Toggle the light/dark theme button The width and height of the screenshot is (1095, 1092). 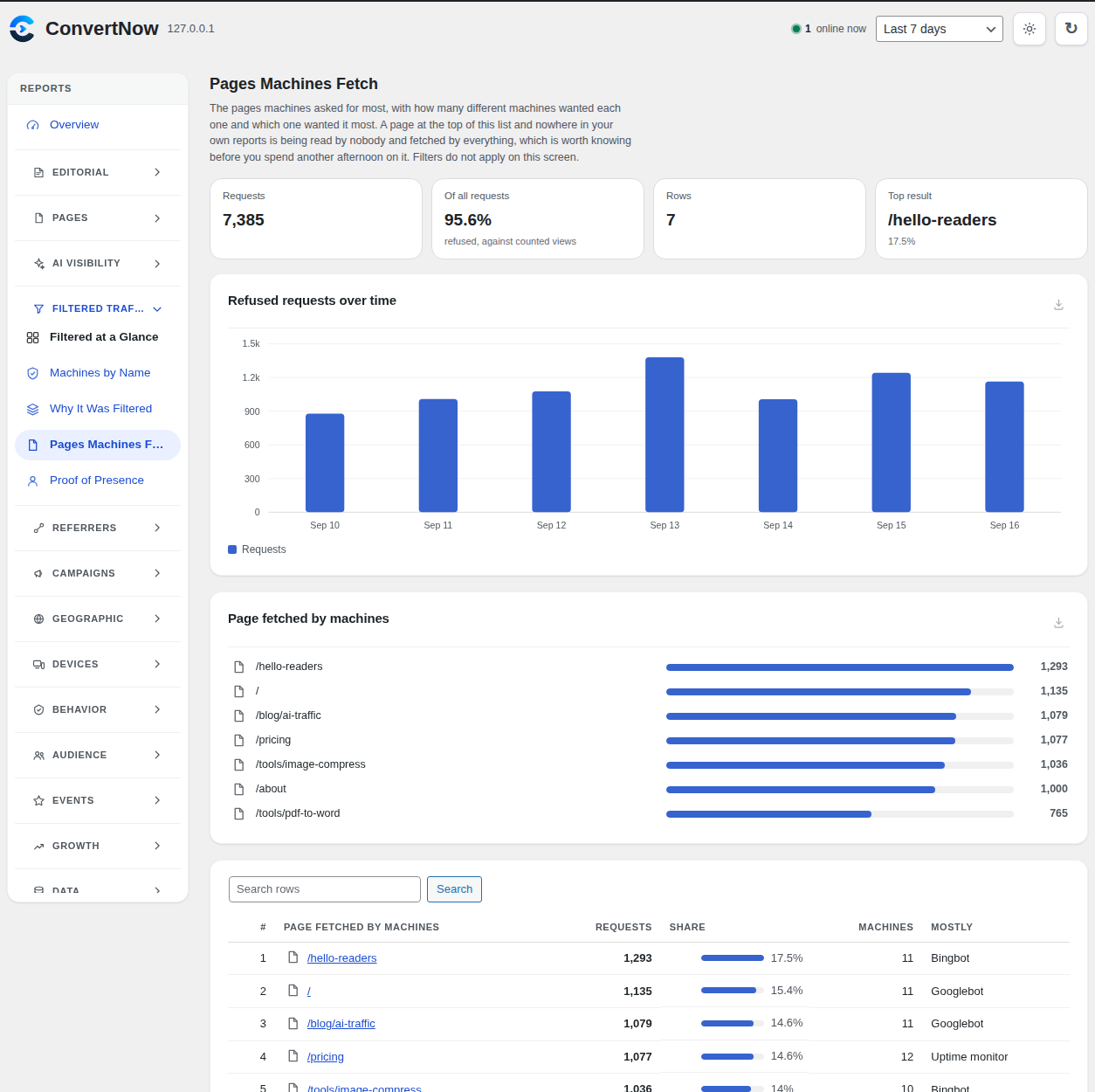1030,29
